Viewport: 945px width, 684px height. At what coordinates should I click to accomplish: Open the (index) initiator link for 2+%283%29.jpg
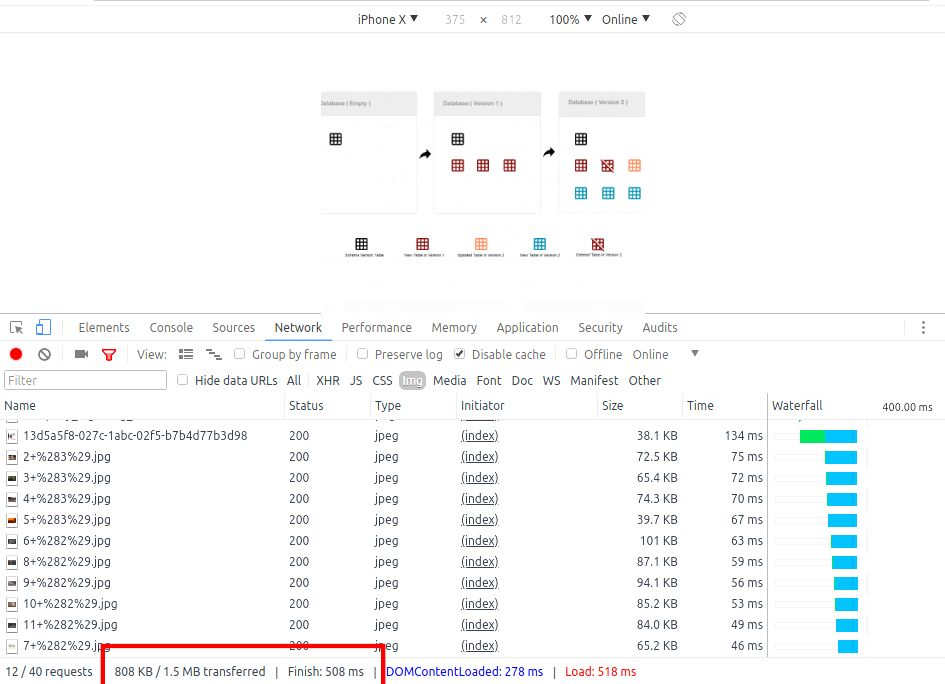pyautogui.click(x=480, y=457)
